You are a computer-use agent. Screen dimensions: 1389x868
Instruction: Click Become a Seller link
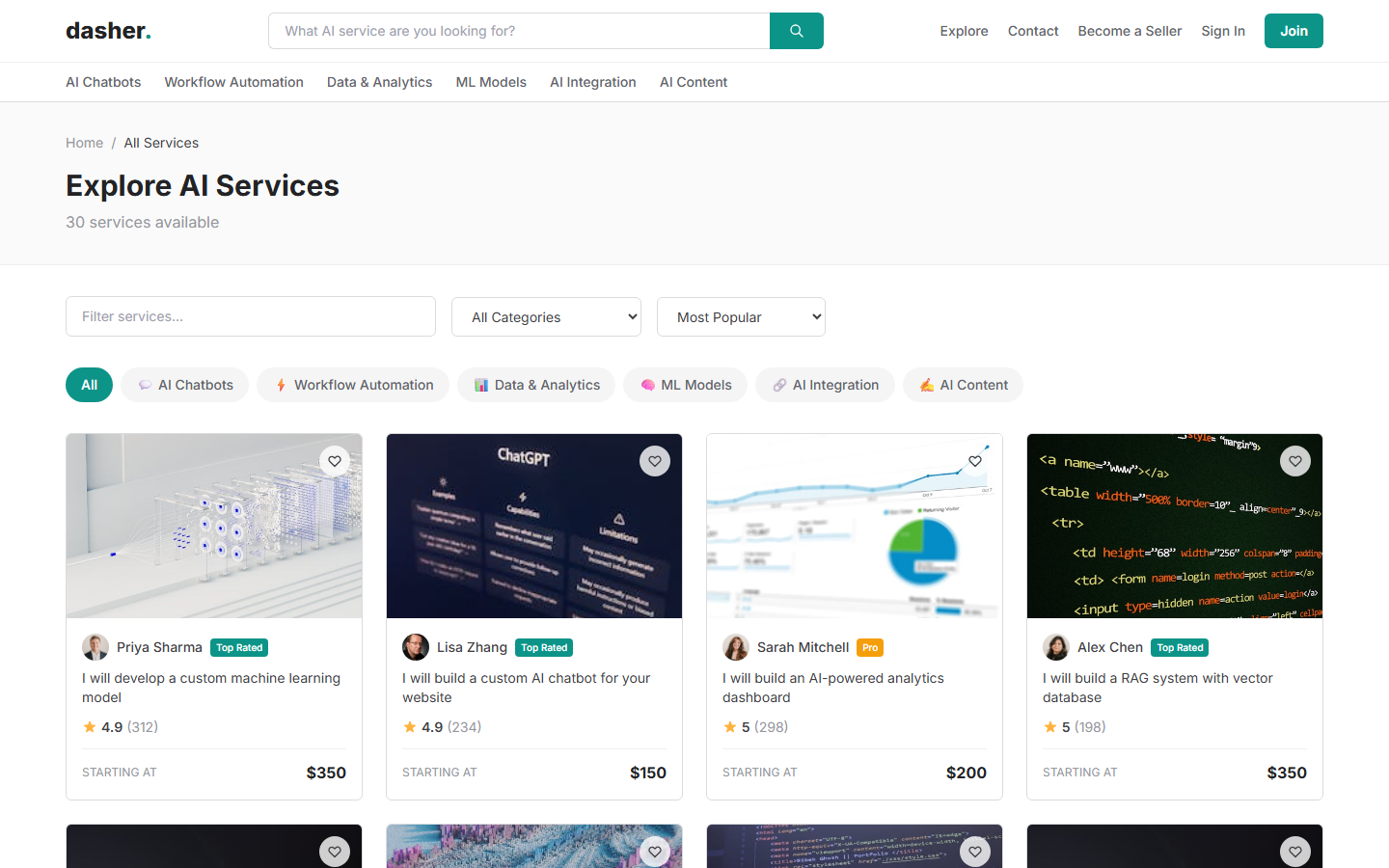1130,31
